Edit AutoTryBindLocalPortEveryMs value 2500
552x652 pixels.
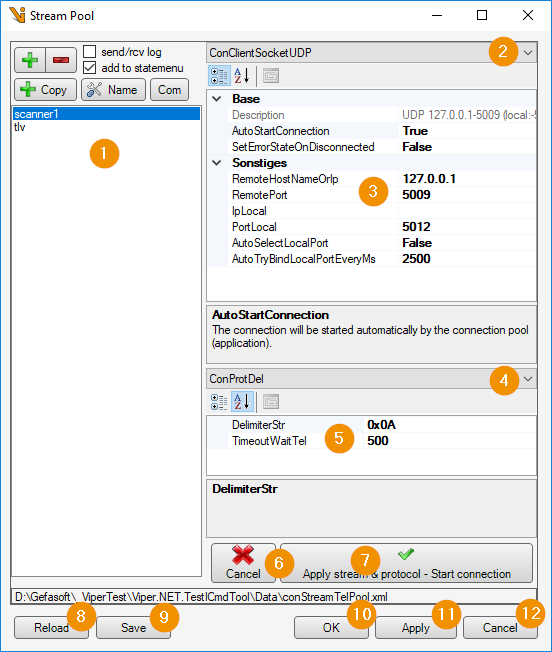click(467, 259)
